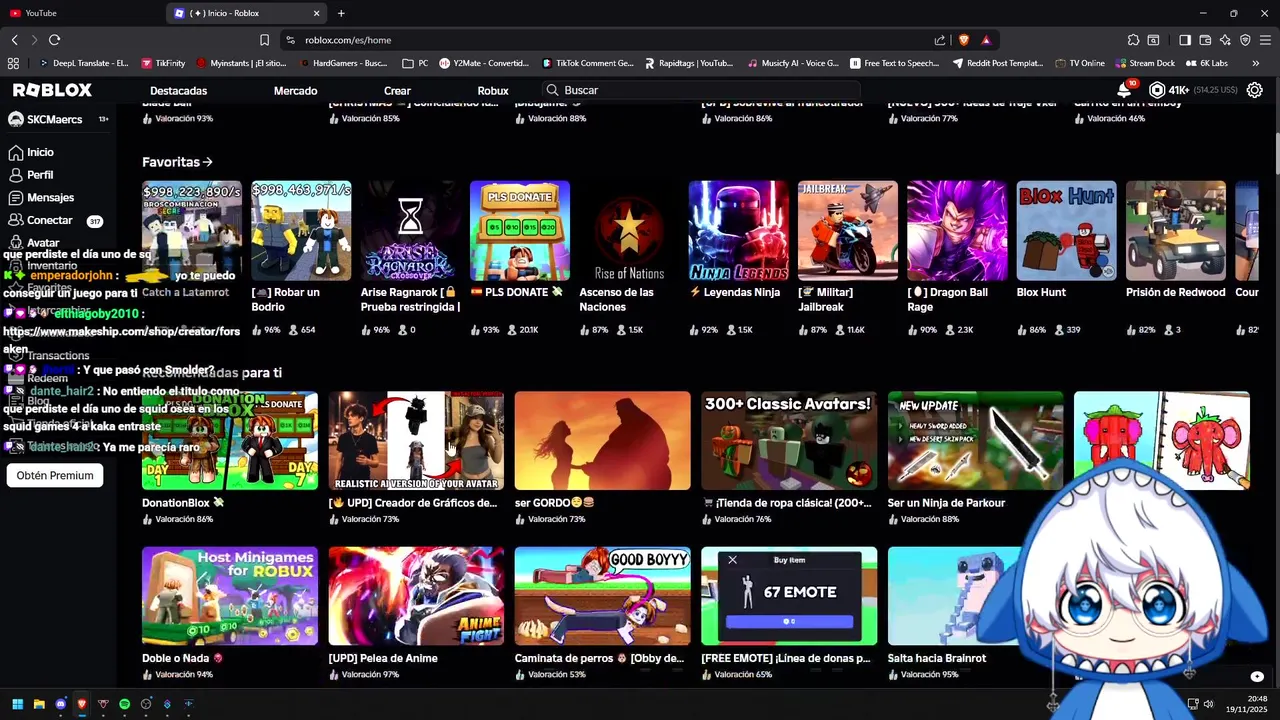
Task: Open Spotify from the taskbar
Action: tap(124, 704)
